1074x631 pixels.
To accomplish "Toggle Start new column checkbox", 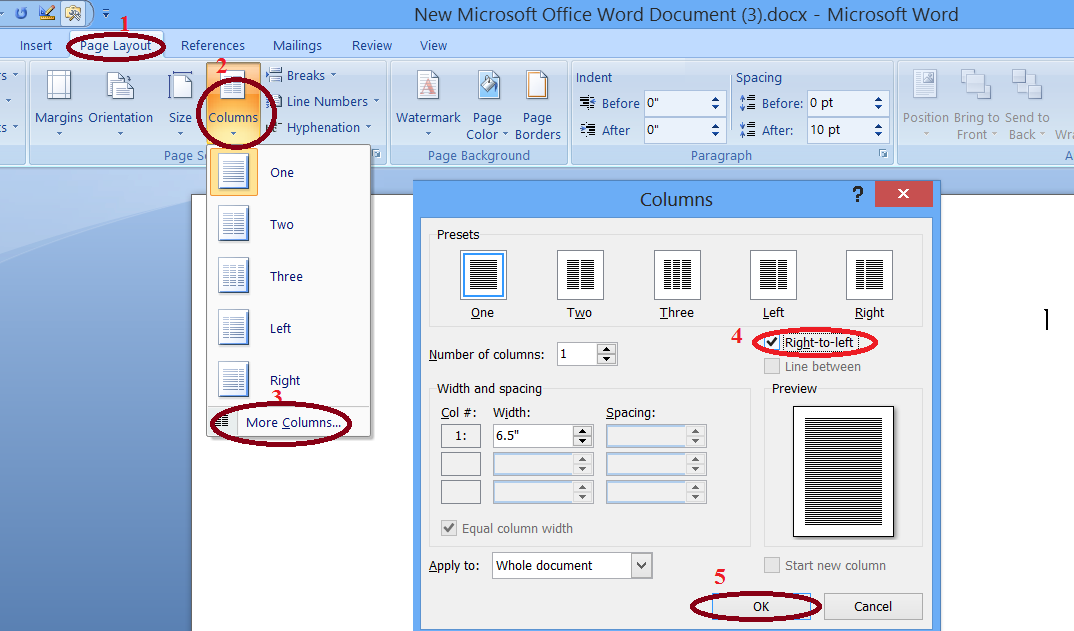I will [x=772, y=565].
